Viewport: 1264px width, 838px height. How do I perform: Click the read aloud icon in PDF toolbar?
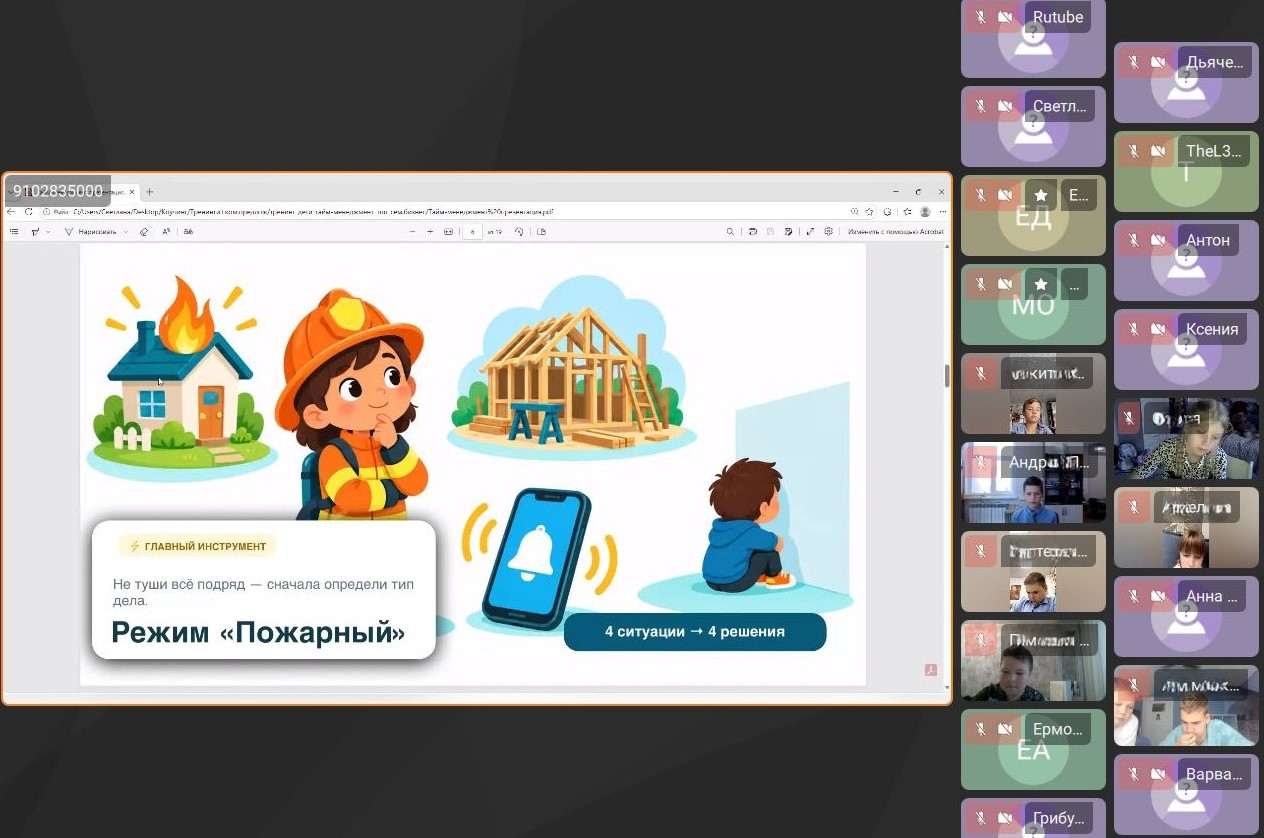coord(165,231)
